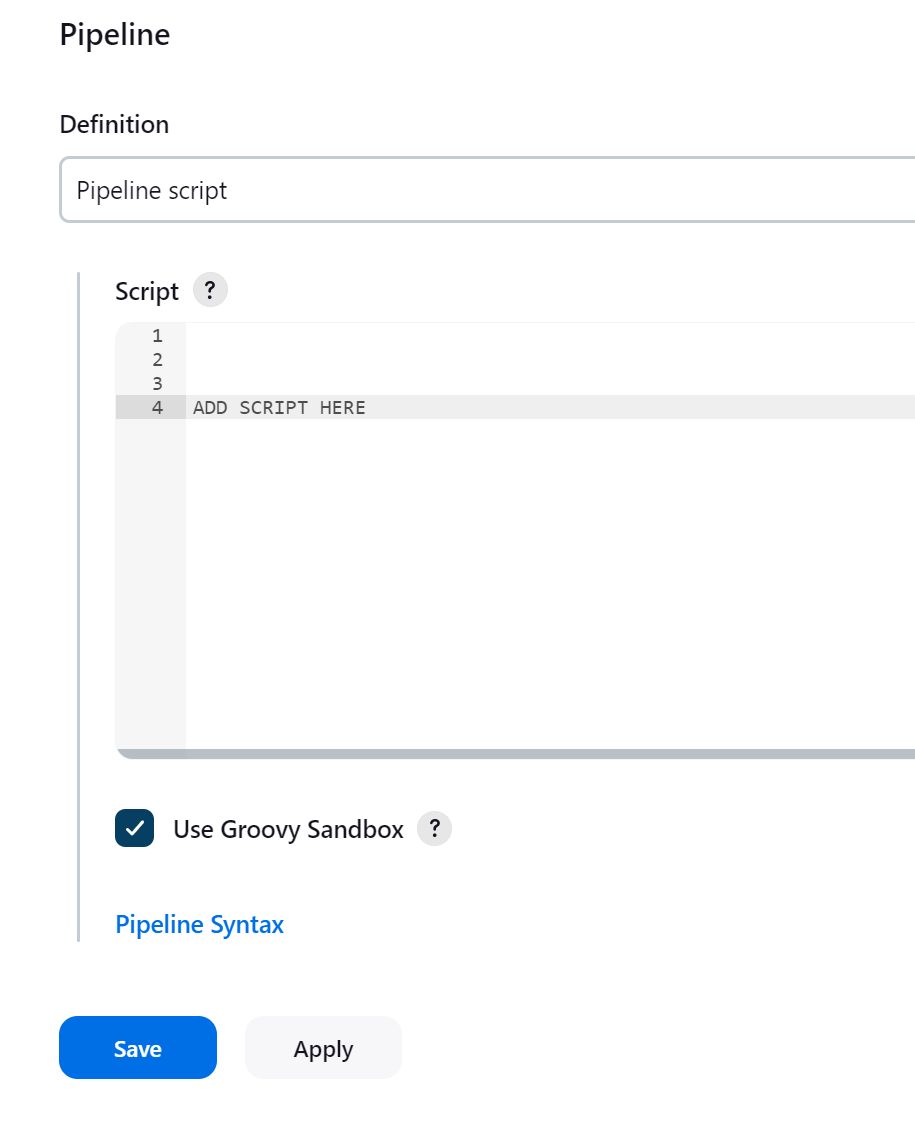Screen dimensions: 915x1137
Task: Select line number 4 in editor gutter
Action: coord(157,408)
